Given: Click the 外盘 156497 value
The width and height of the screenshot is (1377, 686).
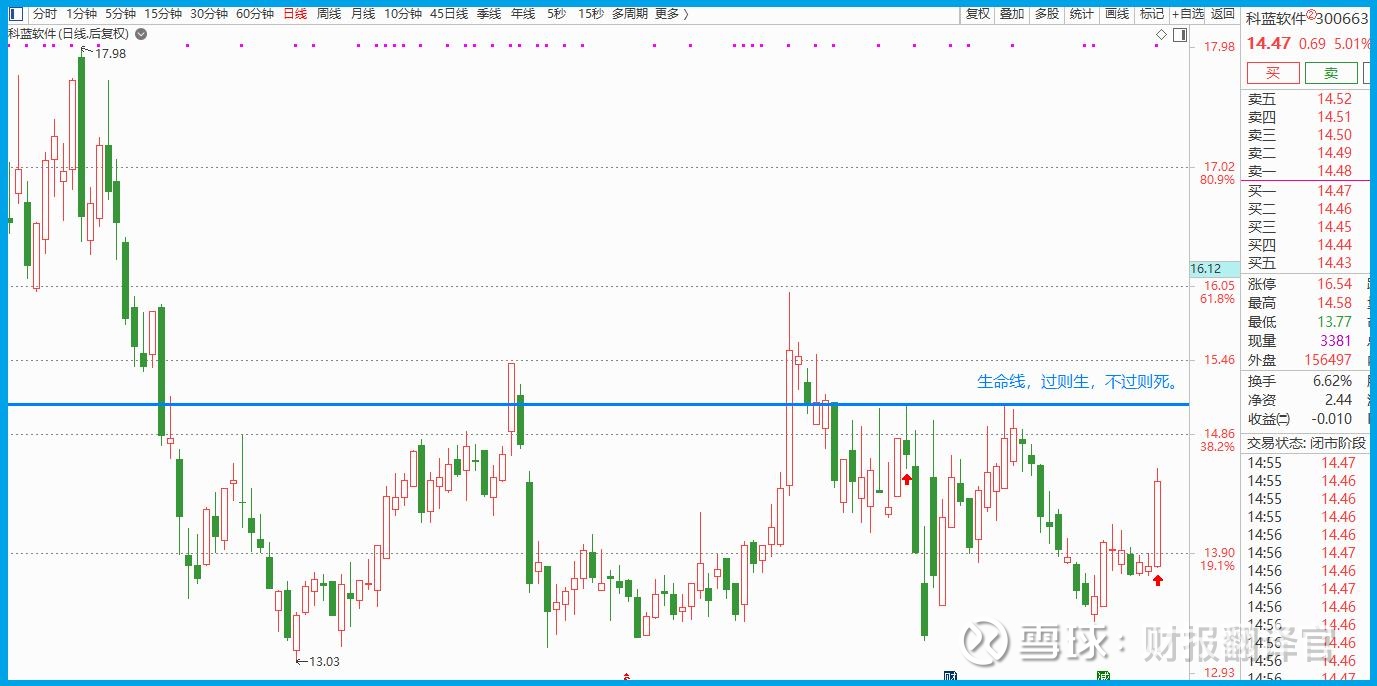Looking at the screenshot, I should (1328, 360).
